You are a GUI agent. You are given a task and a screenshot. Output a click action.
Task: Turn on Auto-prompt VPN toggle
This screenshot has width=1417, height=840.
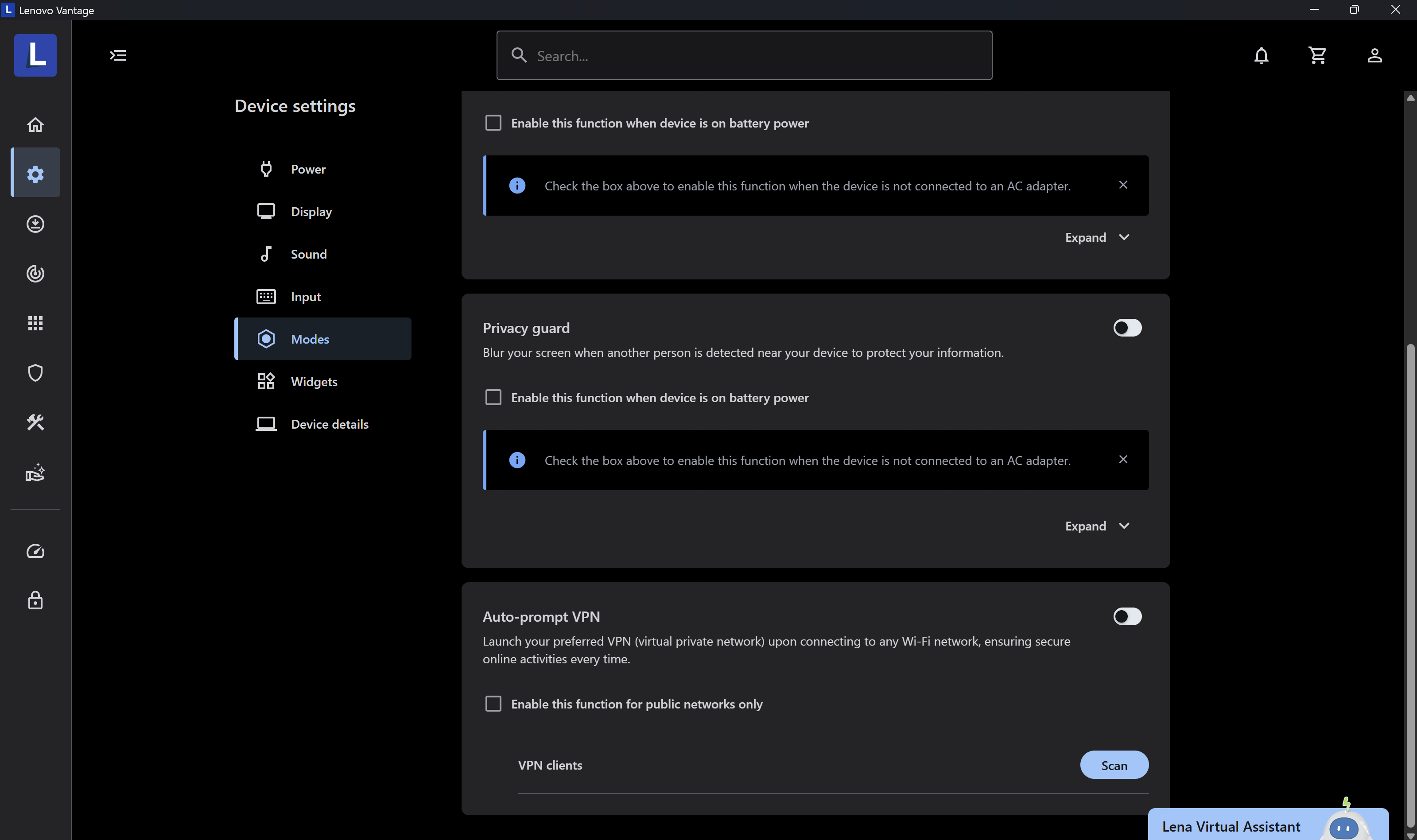[x=1126, y=616]
